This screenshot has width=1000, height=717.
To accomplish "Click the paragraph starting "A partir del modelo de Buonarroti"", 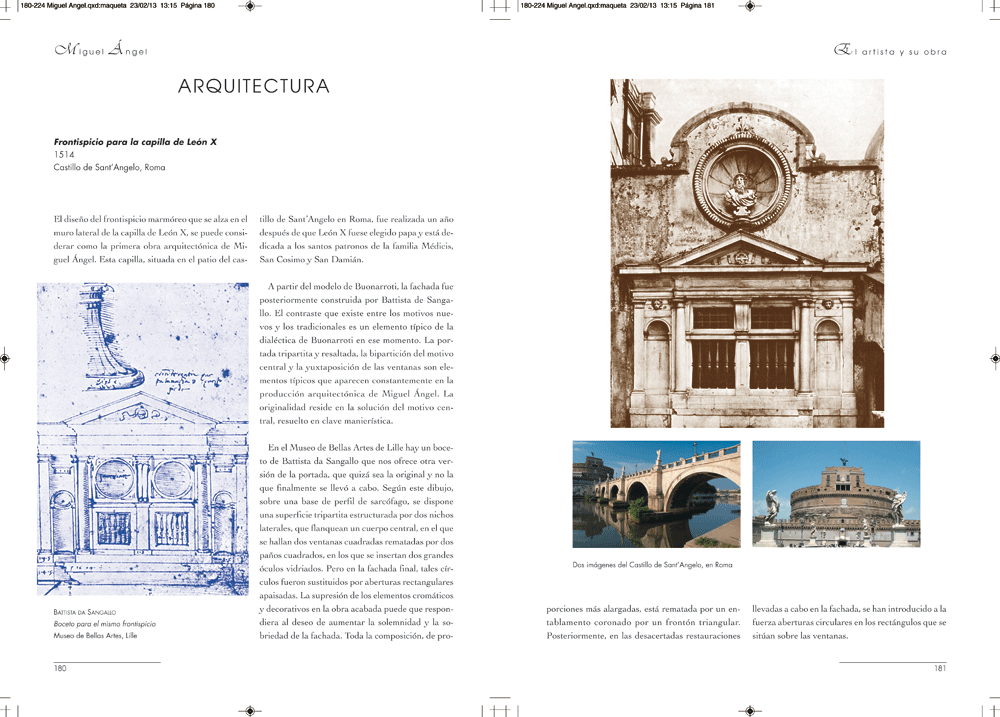I will coord(357,353).
